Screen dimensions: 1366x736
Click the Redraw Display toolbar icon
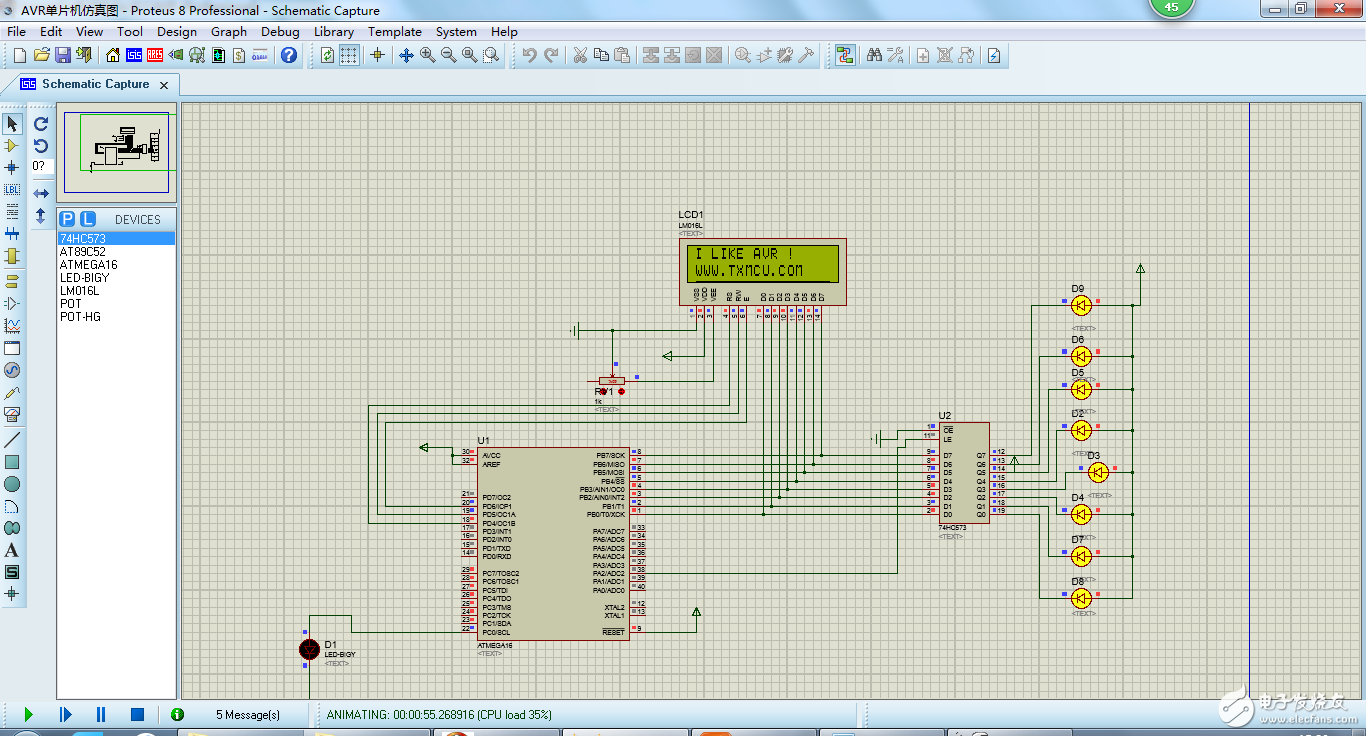tap(327, 55)
